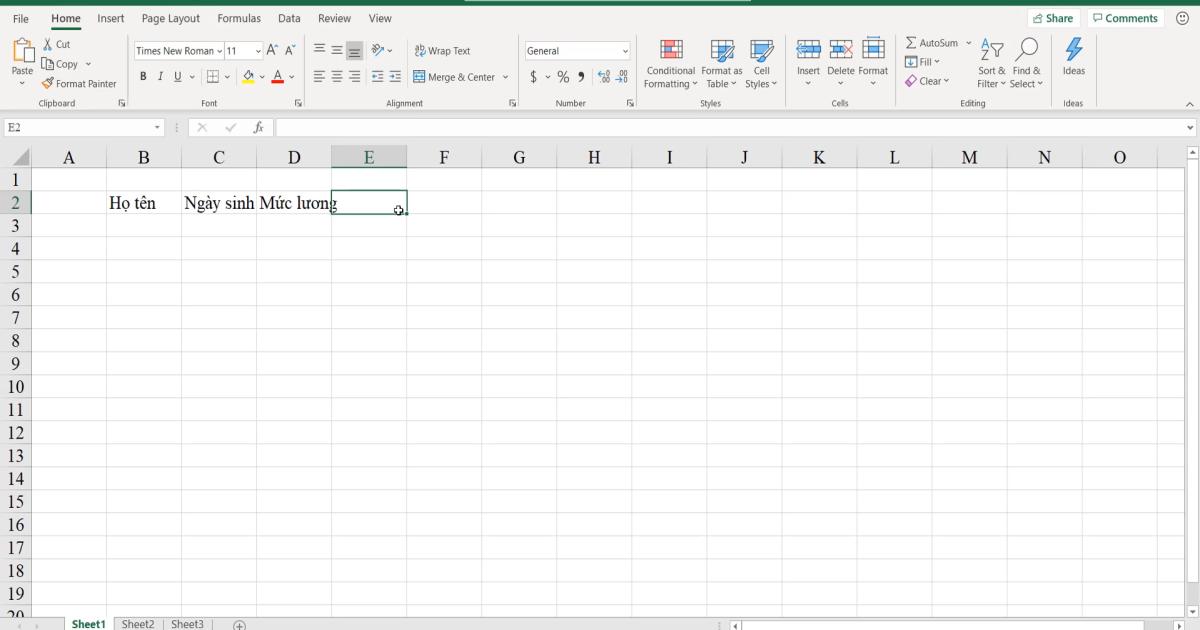Screen dimensions: 1200x630
Task: Open the Format Painter tool
Action: tap(79, 84)
